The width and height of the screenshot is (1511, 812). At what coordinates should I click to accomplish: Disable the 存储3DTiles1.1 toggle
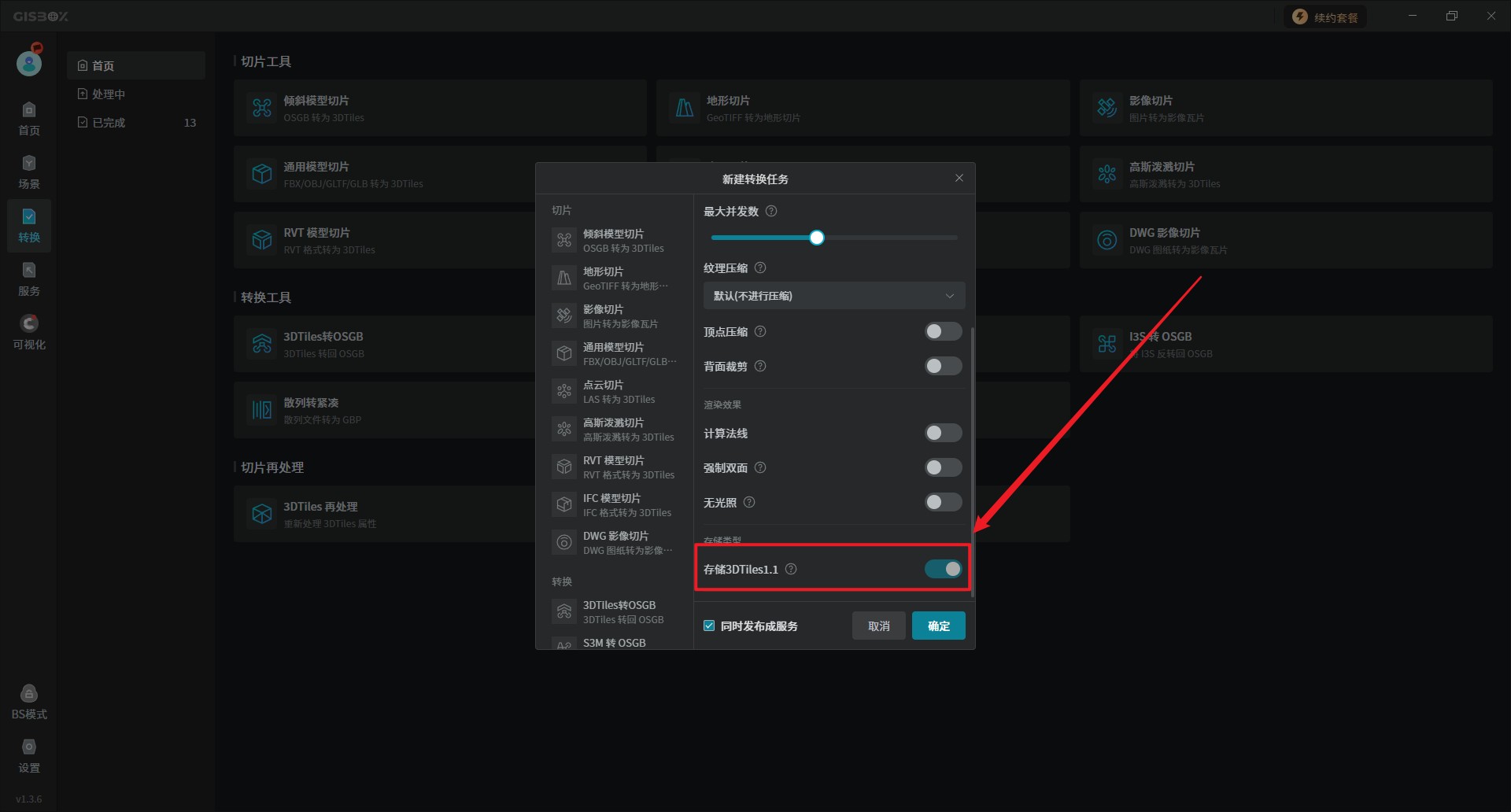coord(943,569)
